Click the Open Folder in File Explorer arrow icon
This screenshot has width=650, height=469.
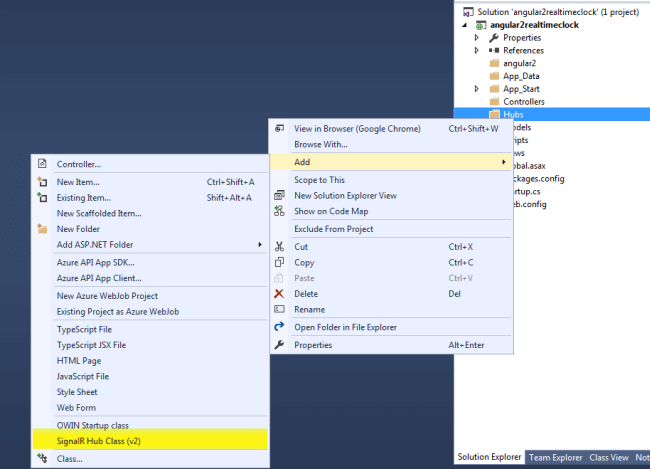[x=279, y=327]
